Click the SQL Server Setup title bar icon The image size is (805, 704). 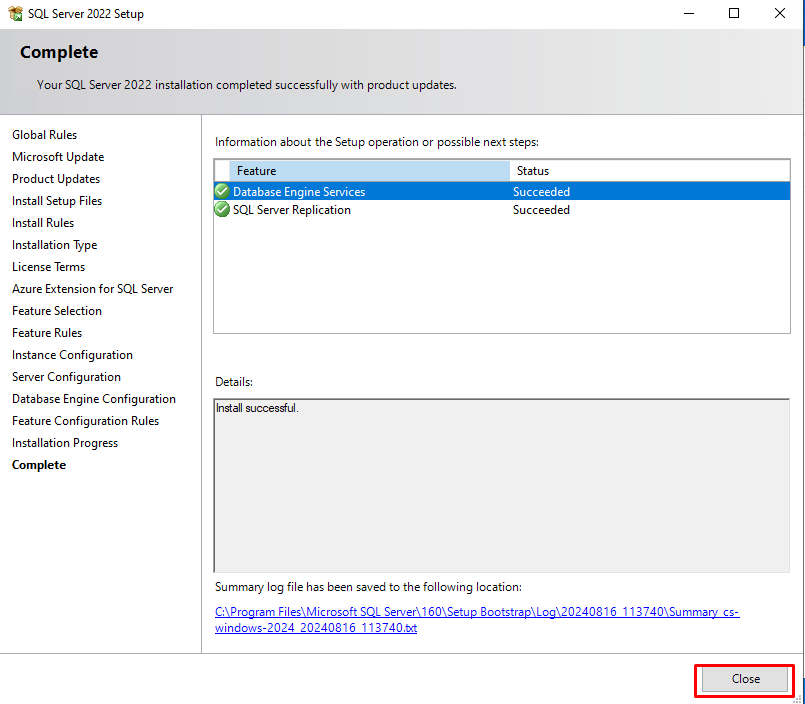point(16,14)
